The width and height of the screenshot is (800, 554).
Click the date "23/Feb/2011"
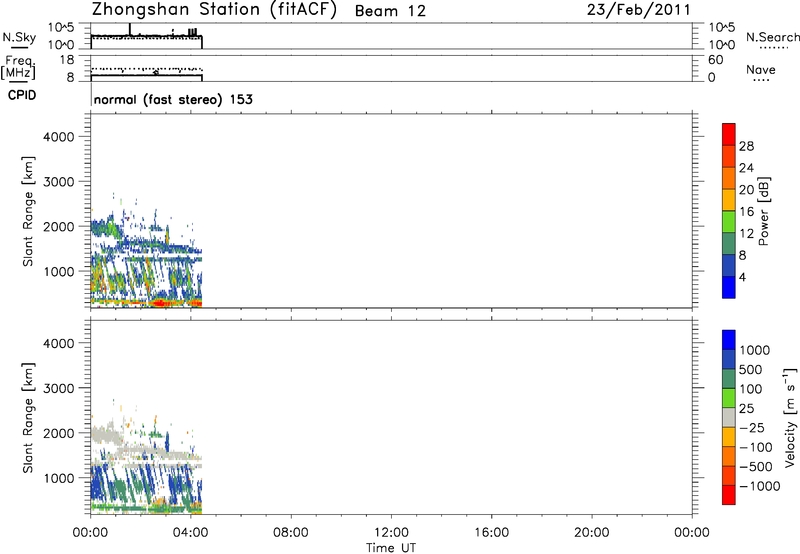(x=639, y=10)
